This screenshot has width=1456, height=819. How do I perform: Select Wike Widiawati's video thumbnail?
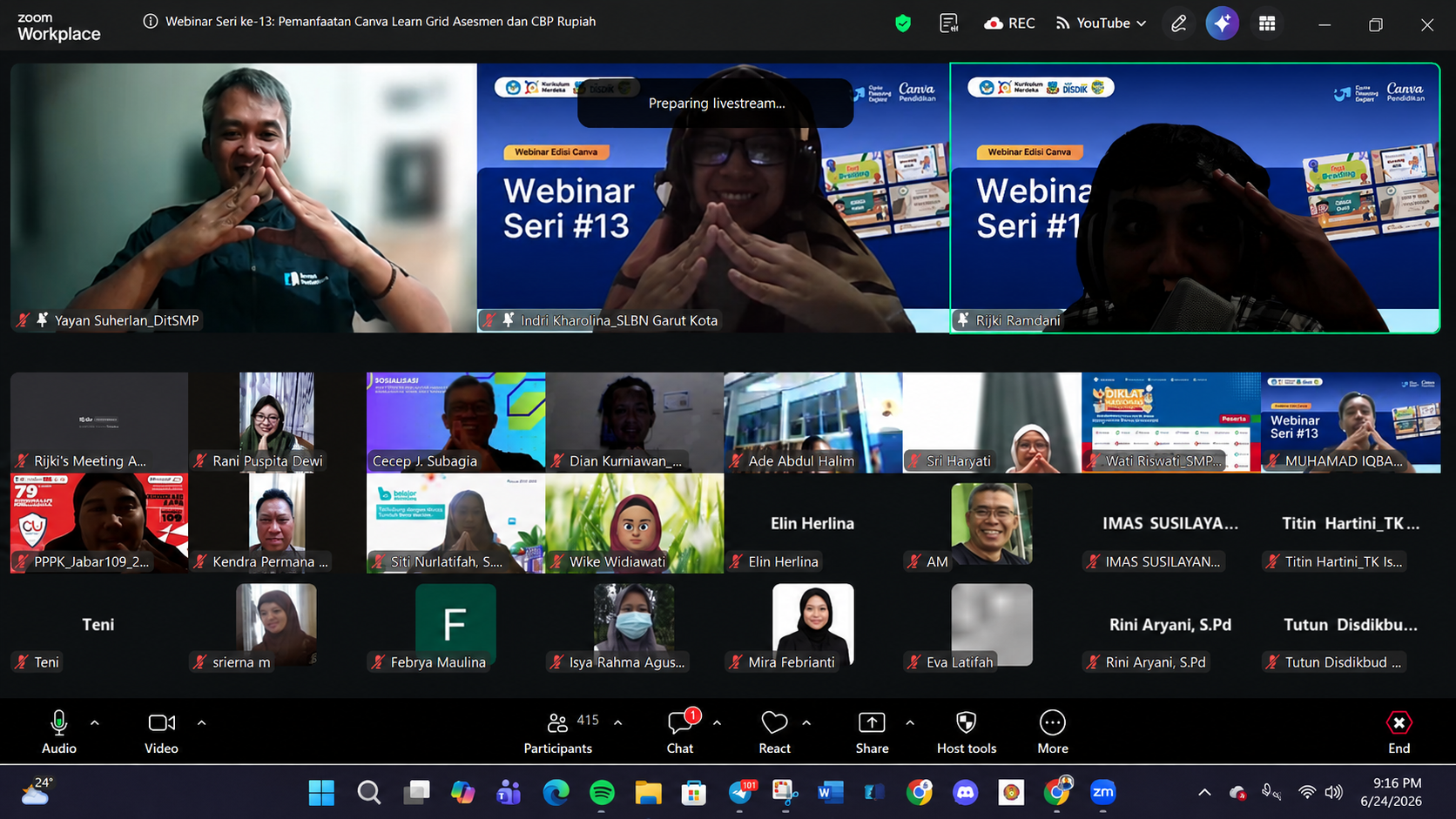[634, 523]
